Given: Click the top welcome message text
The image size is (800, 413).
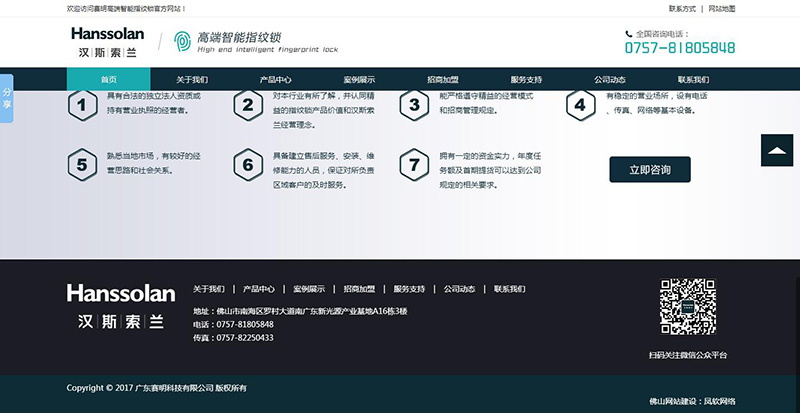Looking at the screenshot, I should (x=127, y=9).
